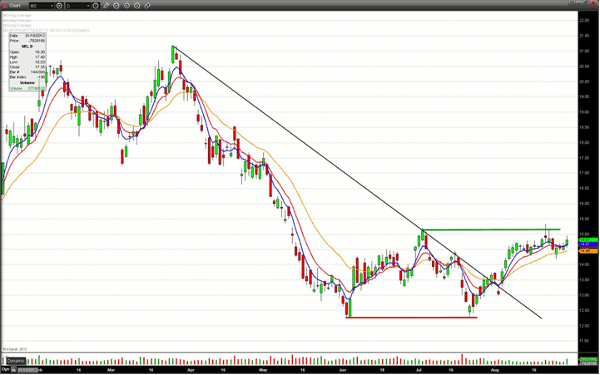Select the red horizontal support line
The height and width of the screenshot is (375, 600).
click(411, 317)
